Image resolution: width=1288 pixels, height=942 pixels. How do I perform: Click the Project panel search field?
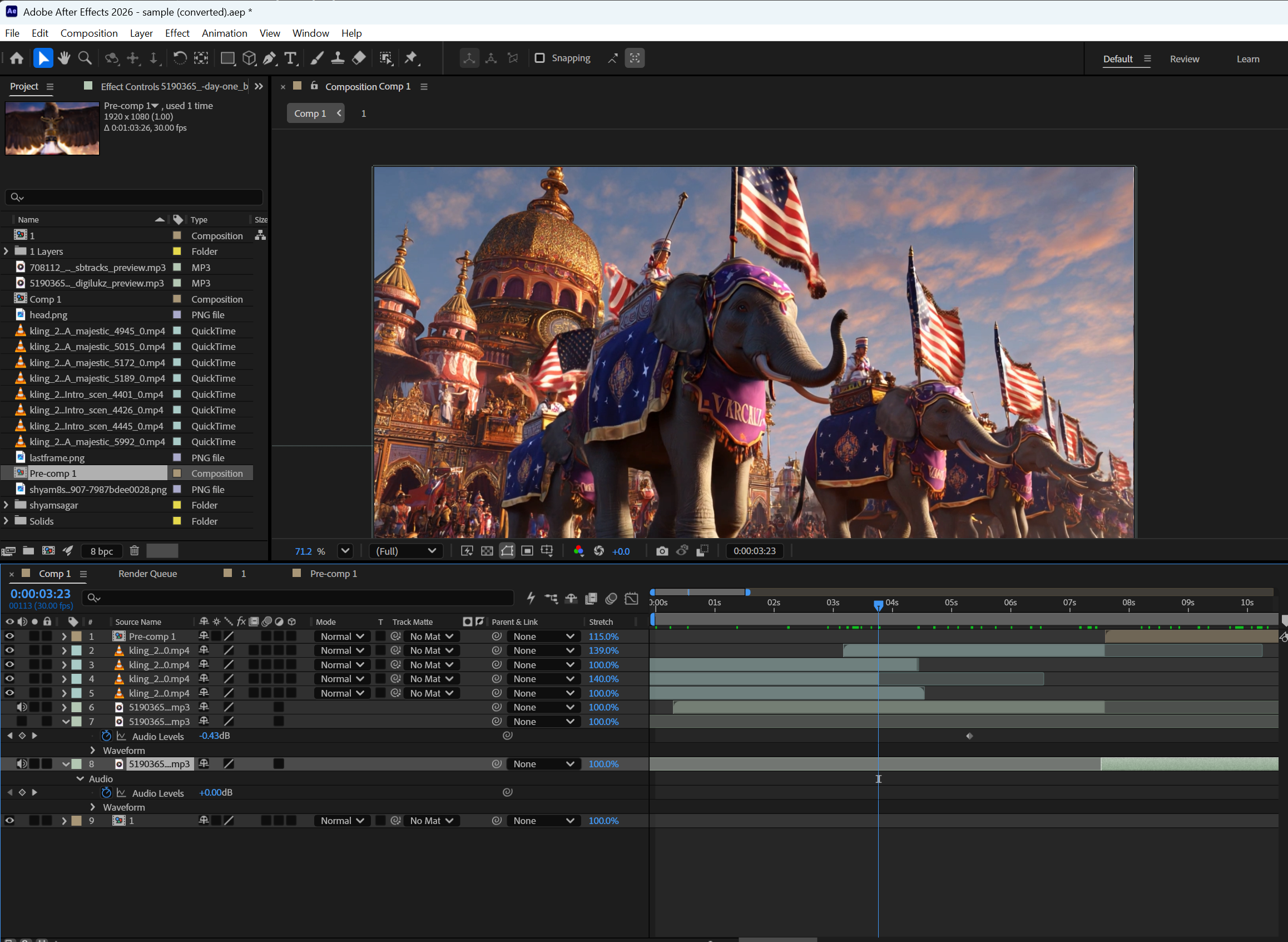[134, 198]
